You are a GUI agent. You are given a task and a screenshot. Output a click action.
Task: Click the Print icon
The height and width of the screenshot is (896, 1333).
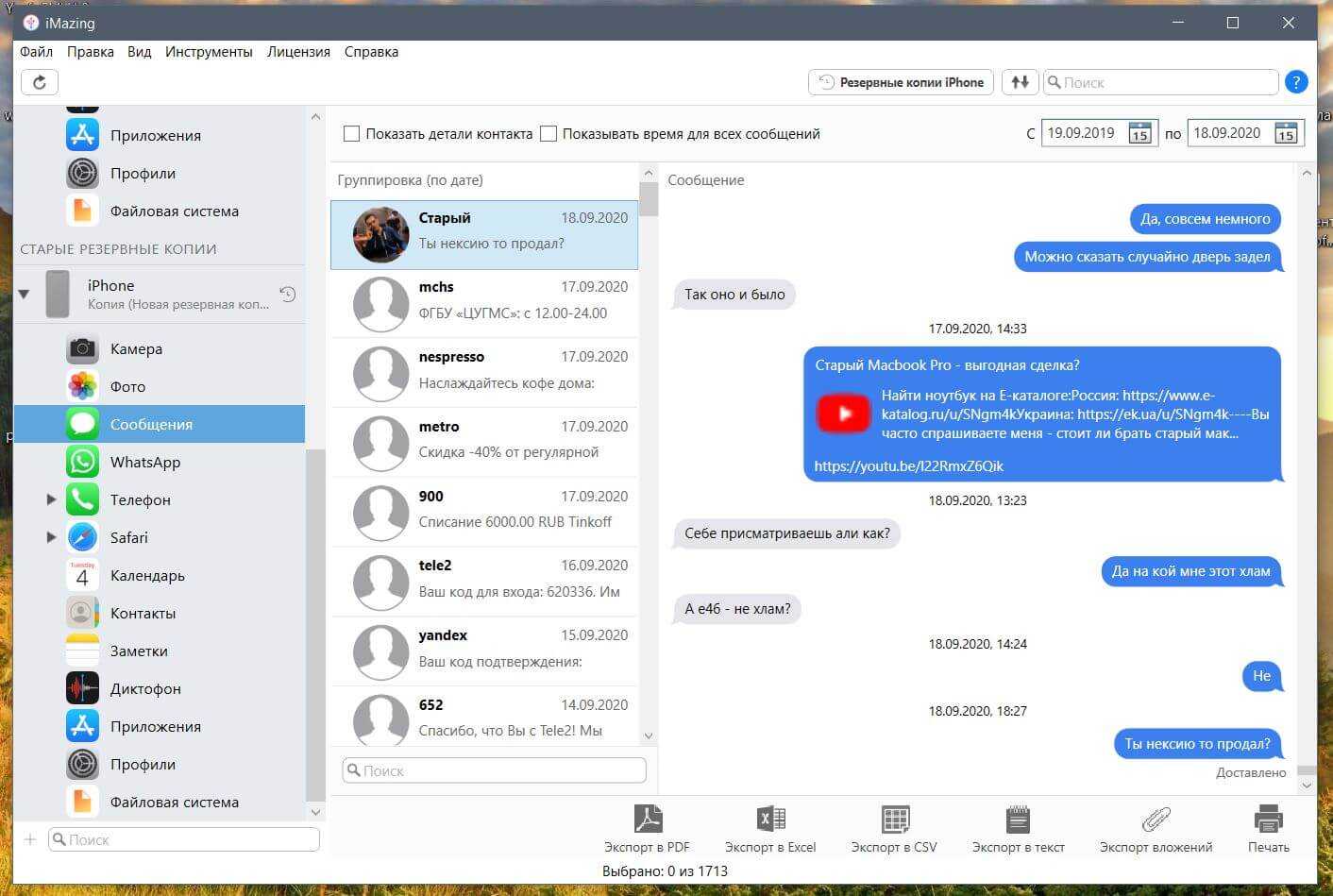(x=1268, y=819)
